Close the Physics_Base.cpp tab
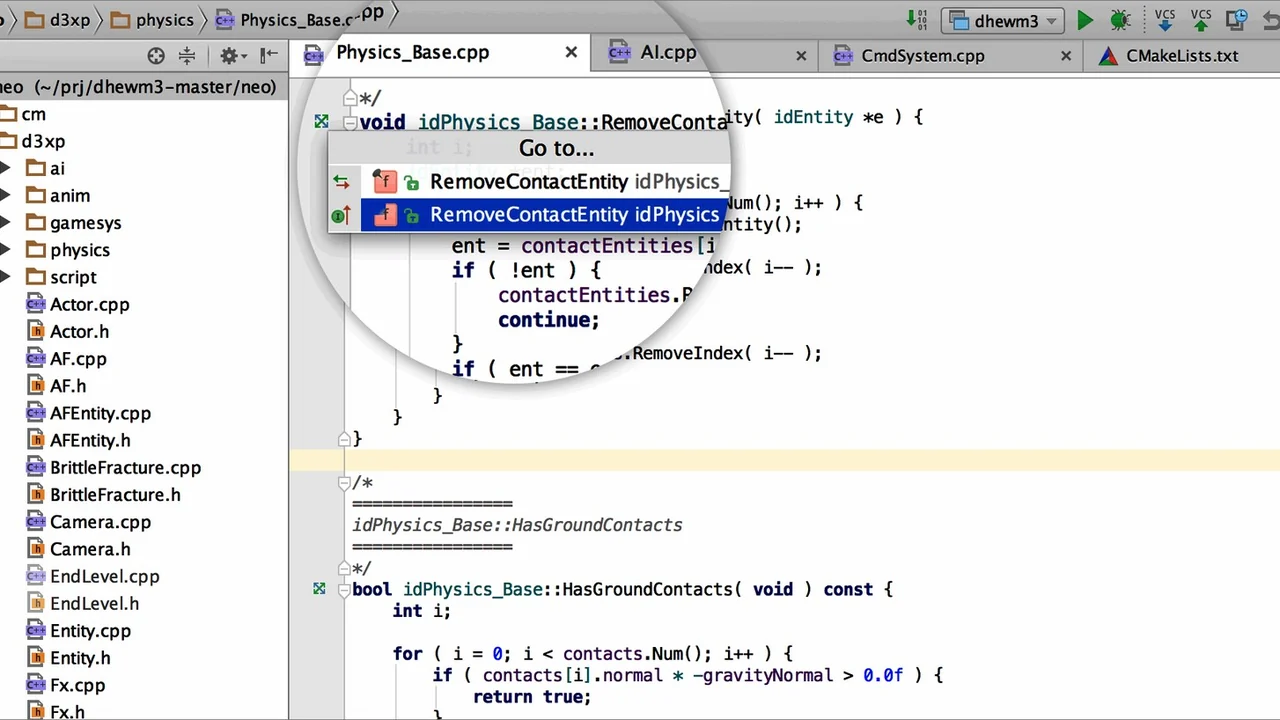The image size is (1280, 720). tap(571, 52)
